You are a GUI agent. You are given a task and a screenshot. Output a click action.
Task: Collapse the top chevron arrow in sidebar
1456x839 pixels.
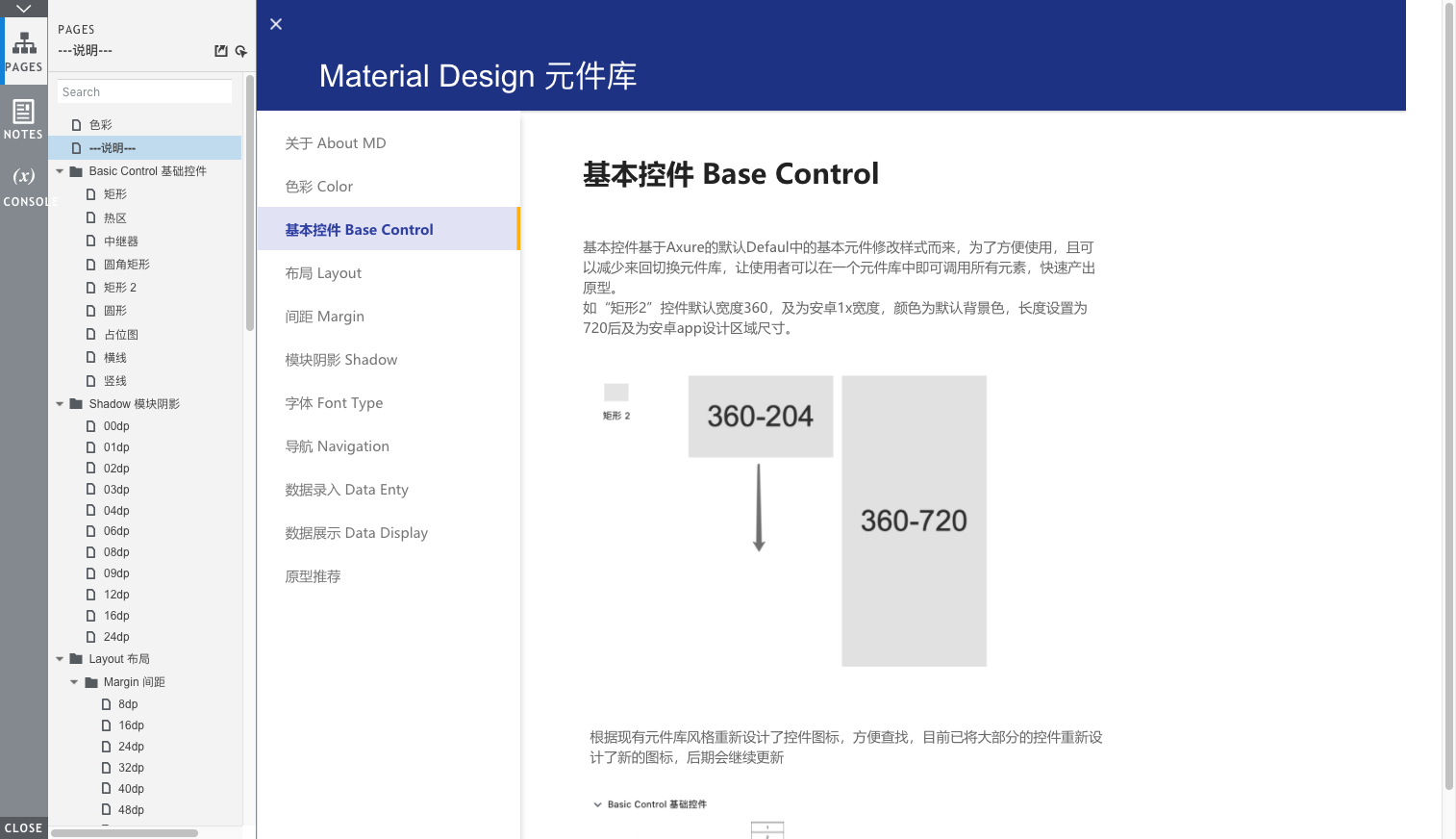(x=23, y=9)
